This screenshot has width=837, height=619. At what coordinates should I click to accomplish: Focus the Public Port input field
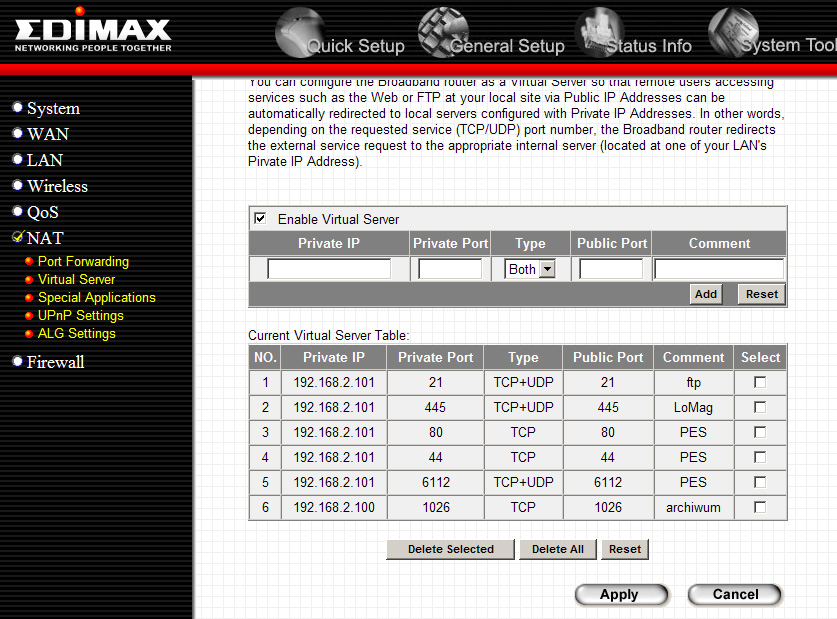[x=611, y=269]
